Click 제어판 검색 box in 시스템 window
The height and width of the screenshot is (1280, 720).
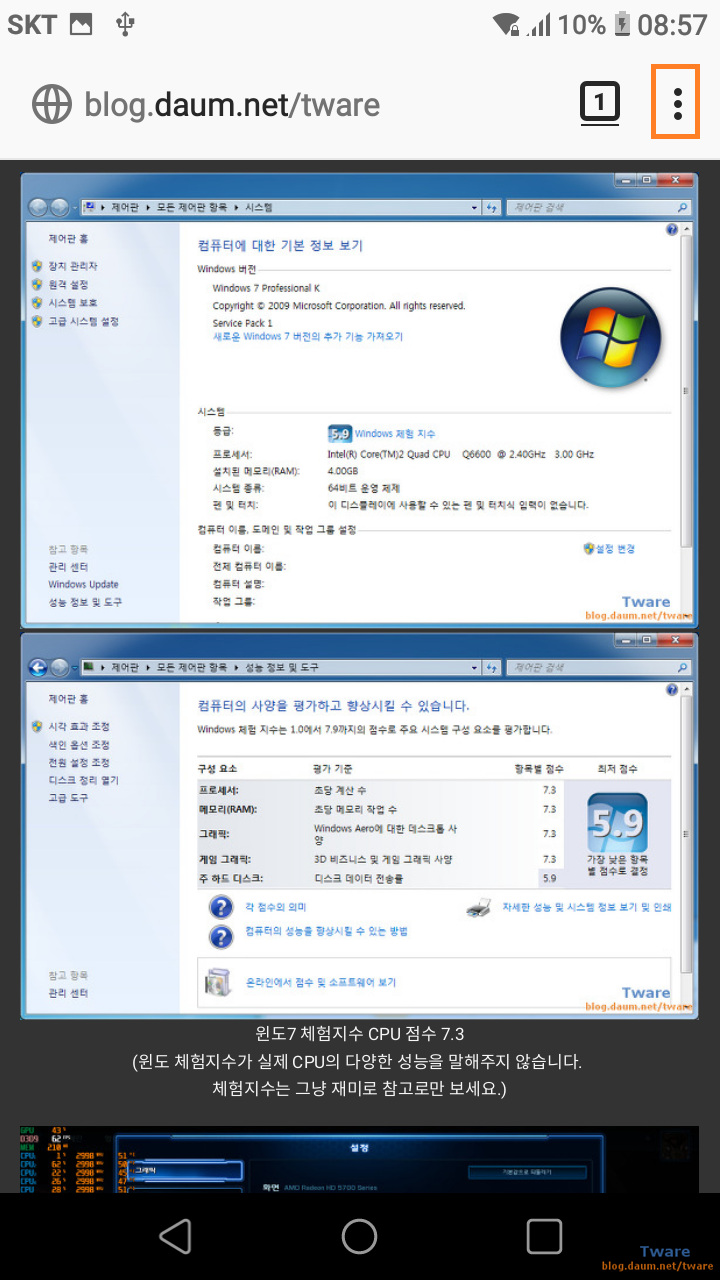point(599,208)
